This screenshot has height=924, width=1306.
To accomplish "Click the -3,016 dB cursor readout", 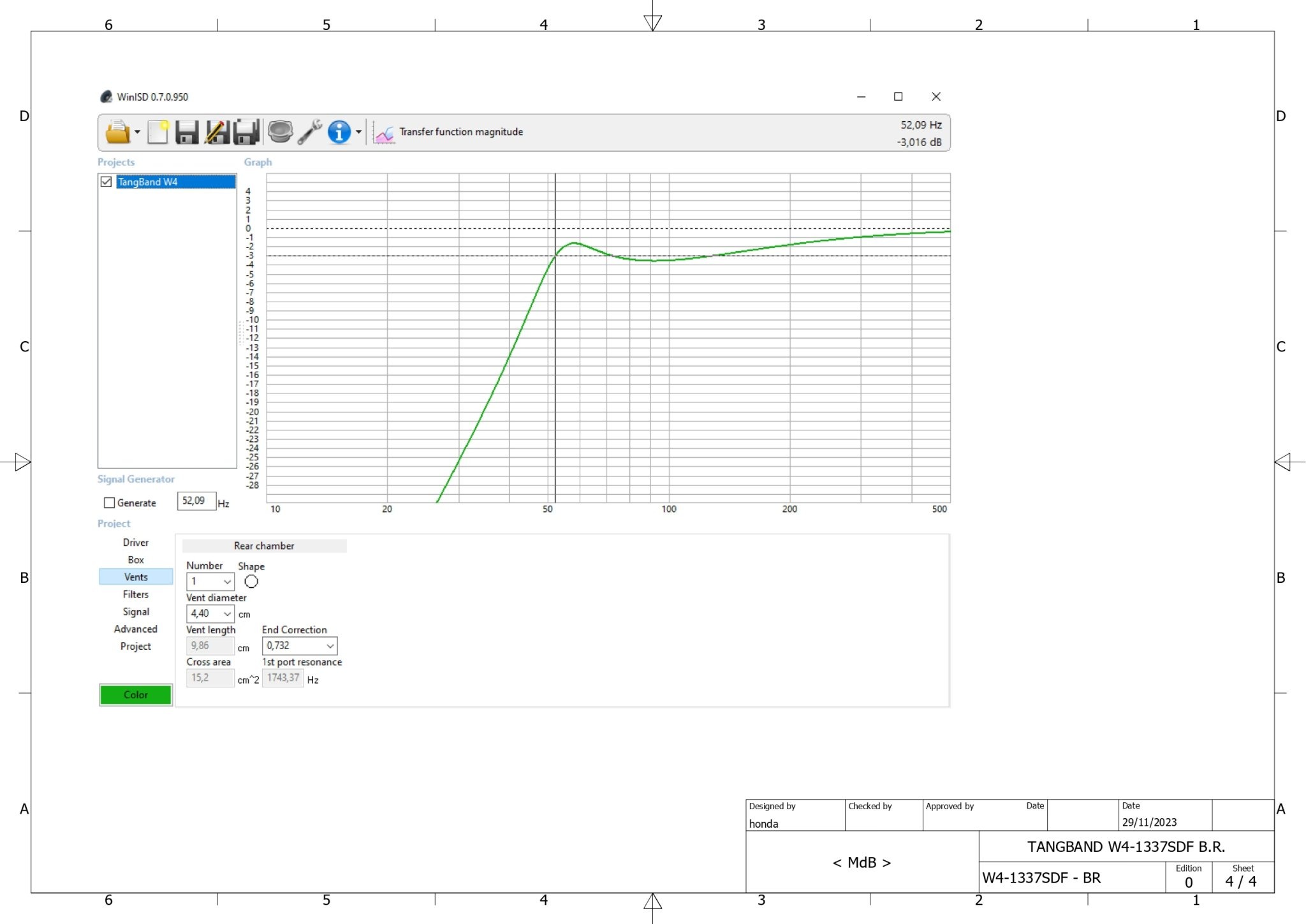I will pyautogui.click(x=919, y=142).
